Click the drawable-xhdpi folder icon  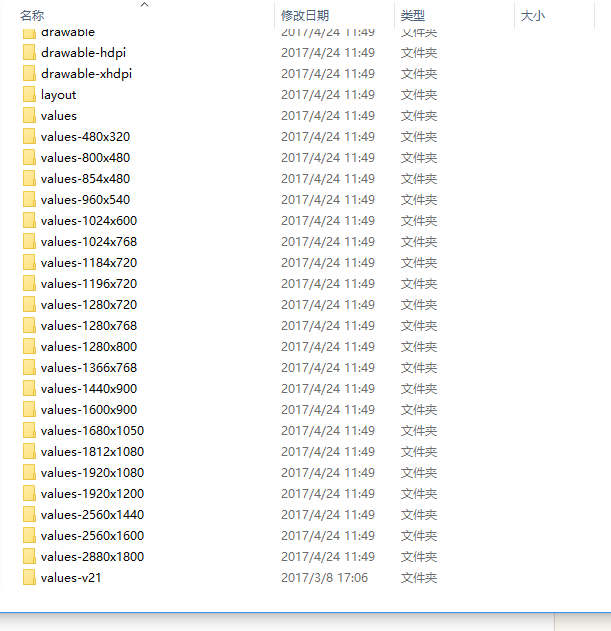coord(29,74)
